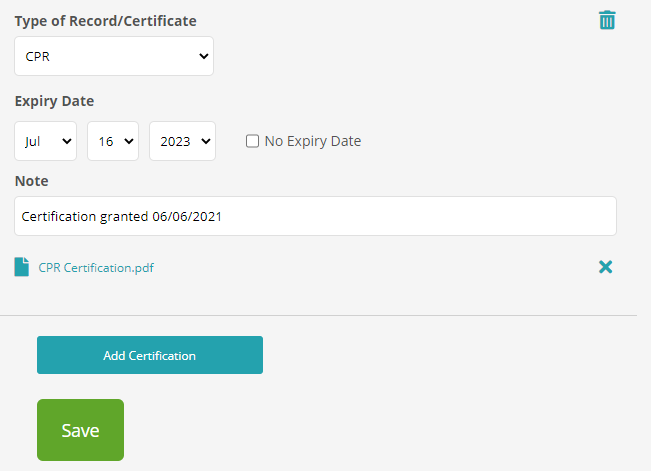Screen dimensions: 651x471
Task: Click the trash icon to delete certification
Action: pos(607,20)
